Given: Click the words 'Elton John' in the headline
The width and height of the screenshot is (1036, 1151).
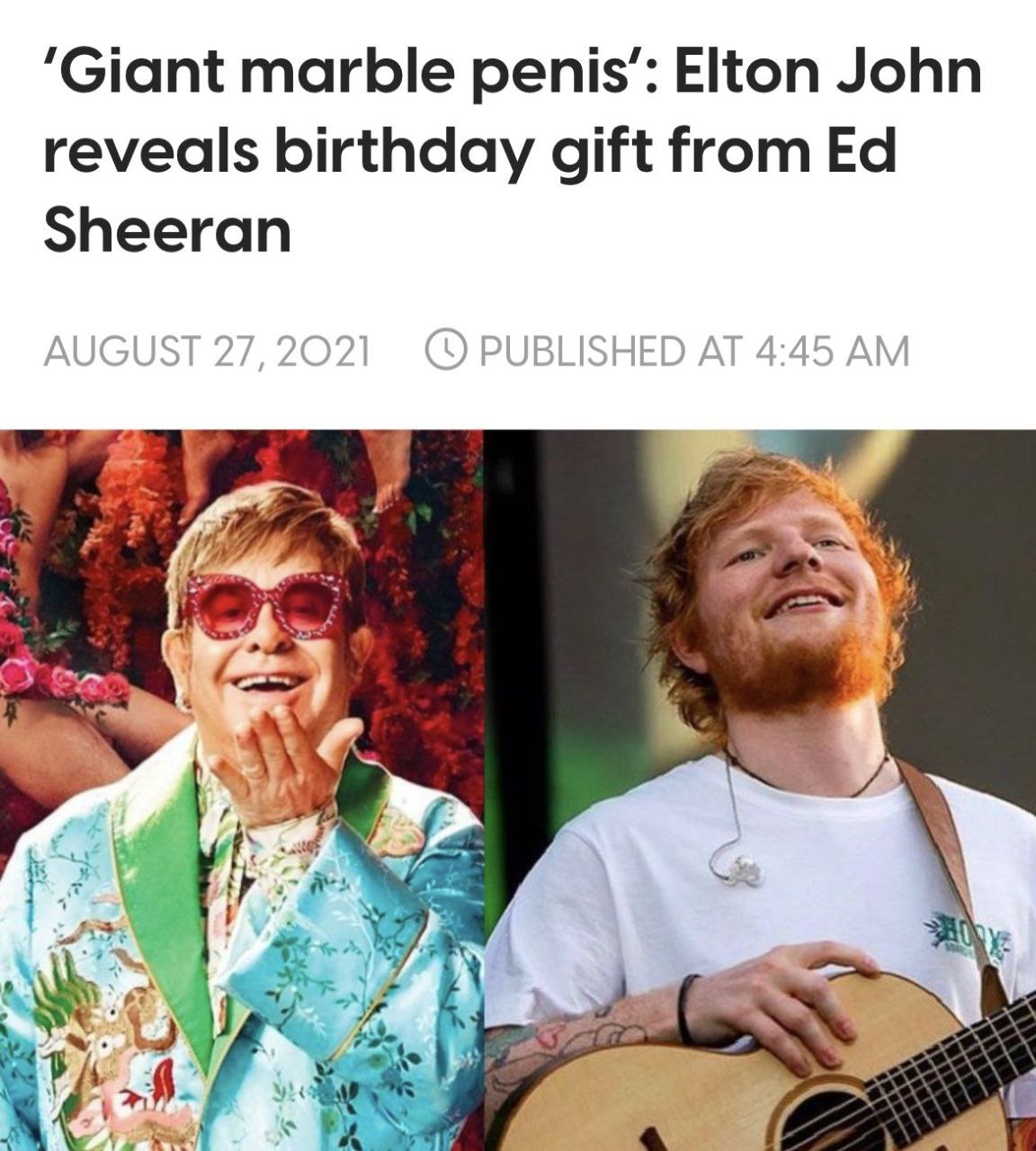Looking at the screenshot, I should click(x=828, y=73).
